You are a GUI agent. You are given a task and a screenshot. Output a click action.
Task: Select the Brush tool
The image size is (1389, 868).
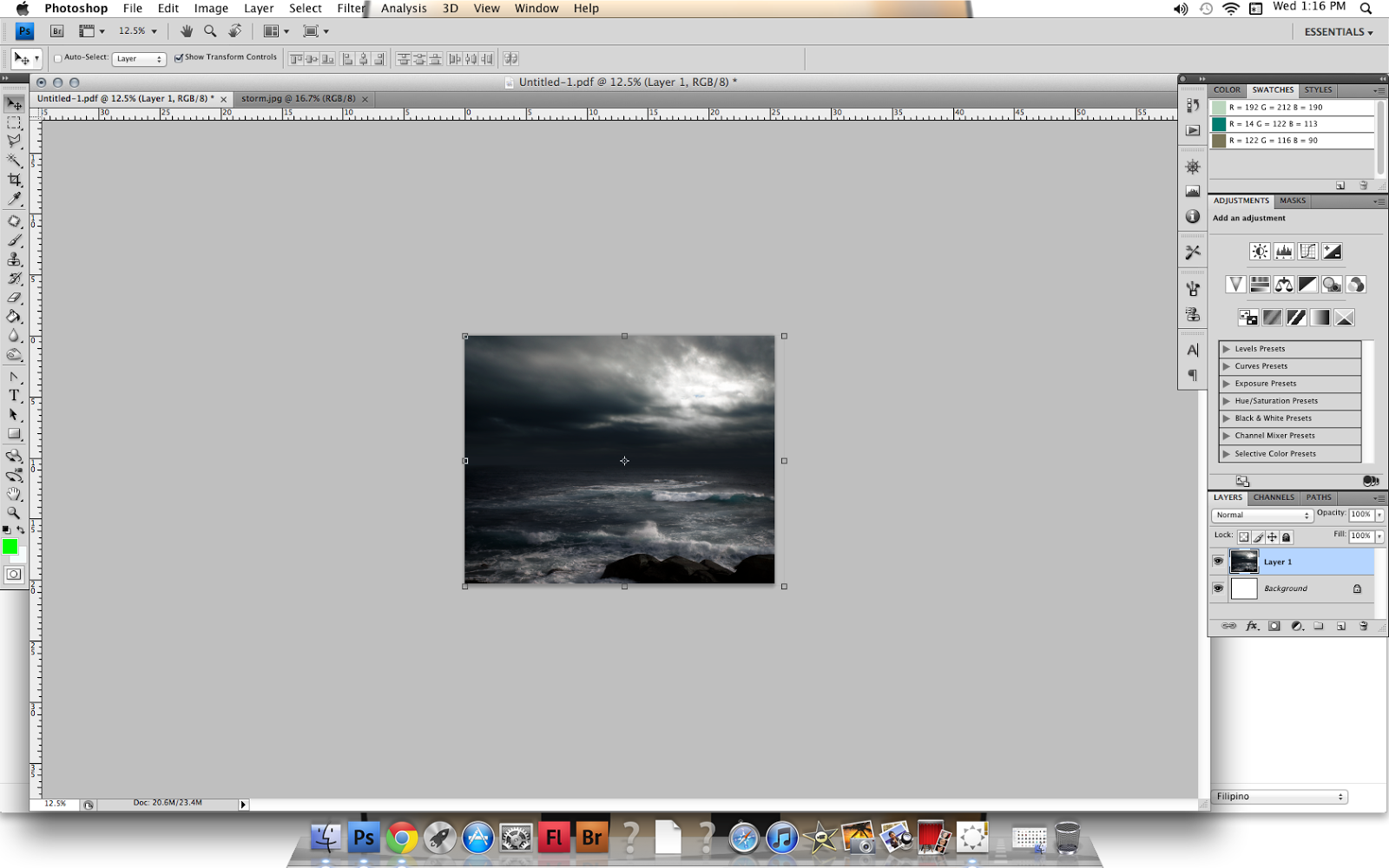click(14, 240)
